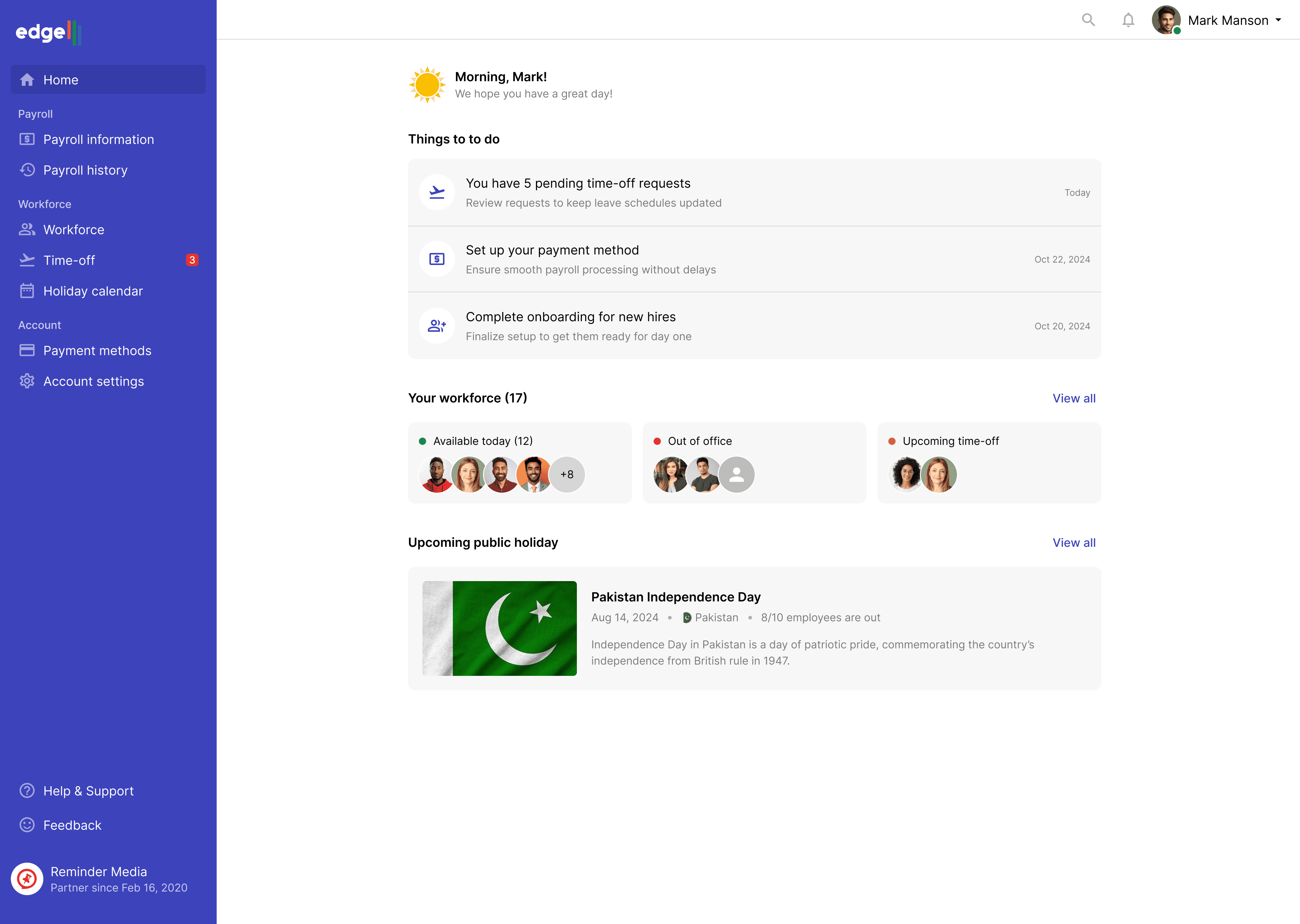Click the placeholder avatar in Out of office
Image resolution: width=1300 pixels, height=924 pixels.
click(736, 475)
